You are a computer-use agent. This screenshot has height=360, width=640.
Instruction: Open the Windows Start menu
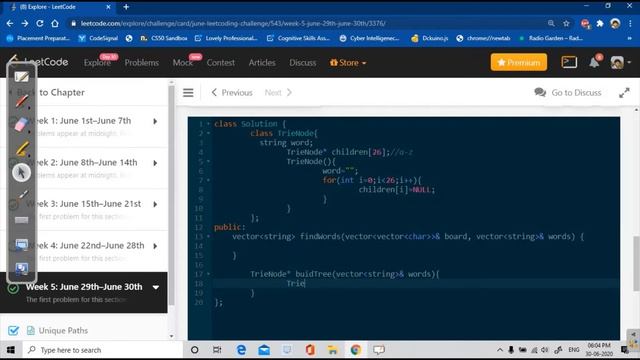11,350
